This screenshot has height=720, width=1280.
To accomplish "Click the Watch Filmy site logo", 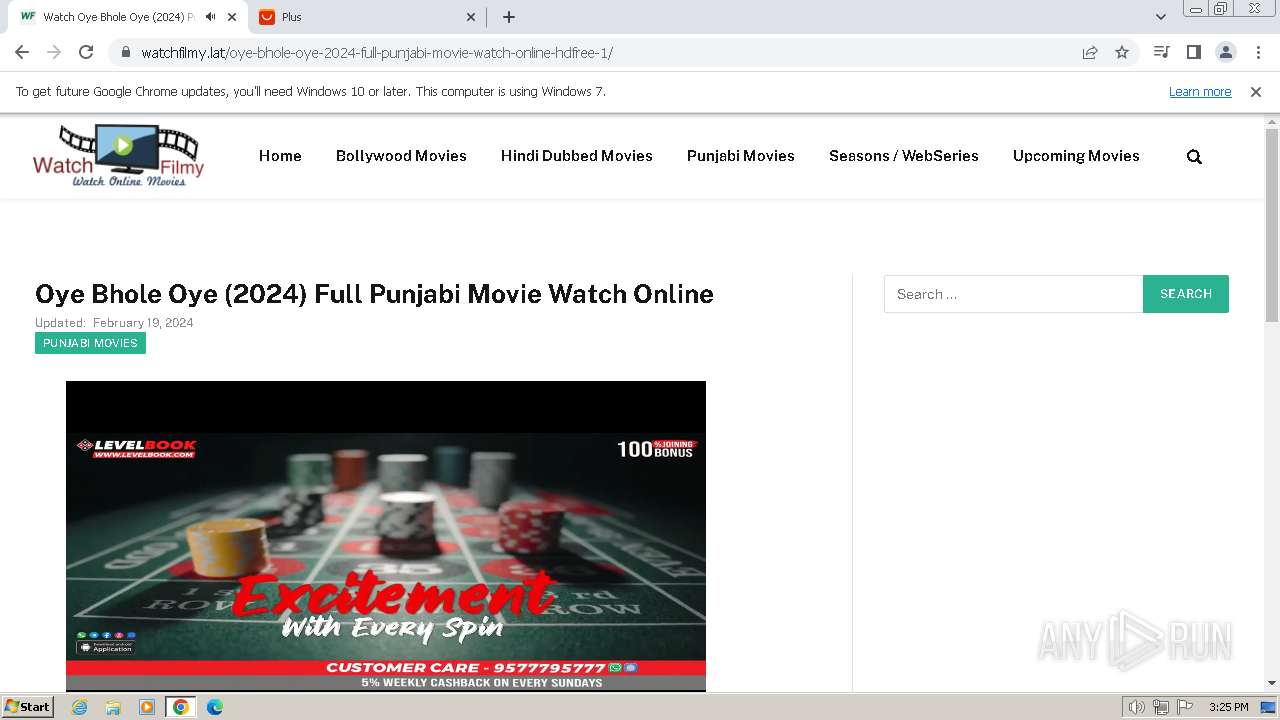I will (118, 155).
